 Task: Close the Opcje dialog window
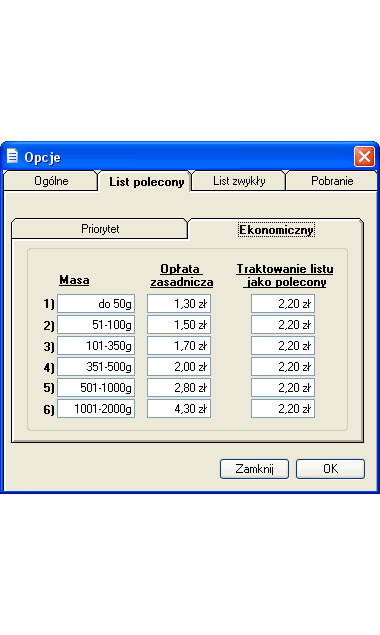click(x=364, y=156)
